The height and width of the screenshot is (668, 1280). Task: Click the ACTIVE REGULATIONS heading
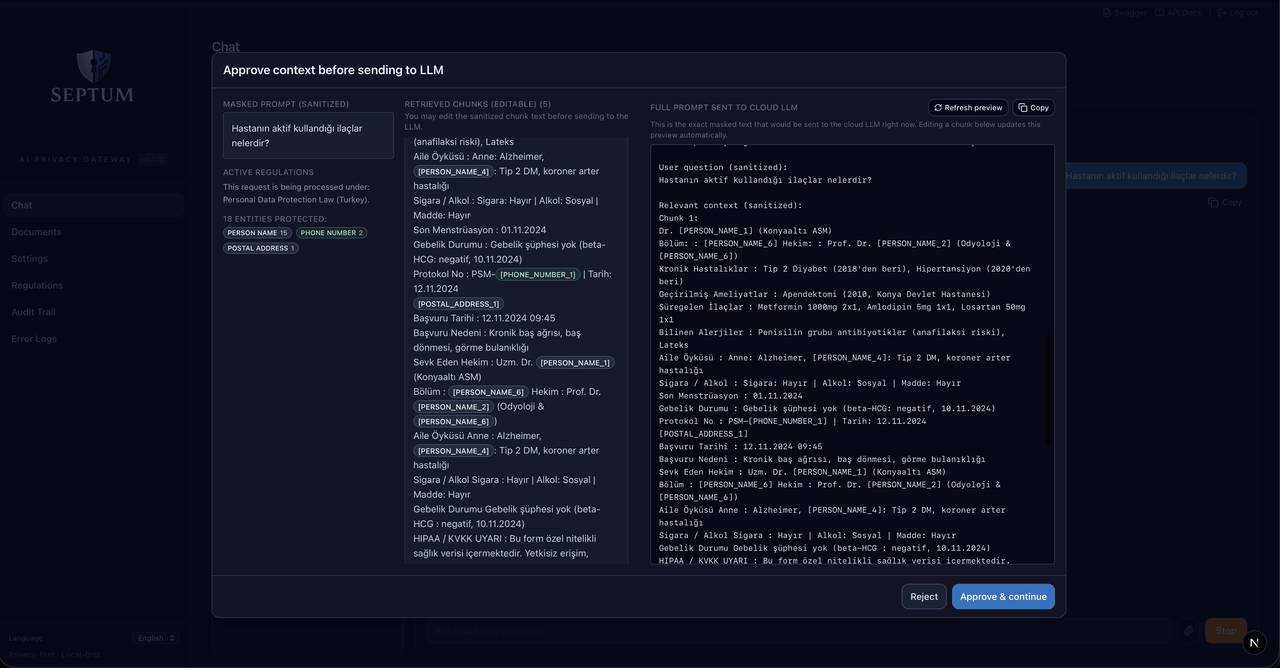click(x=268, y=172)
